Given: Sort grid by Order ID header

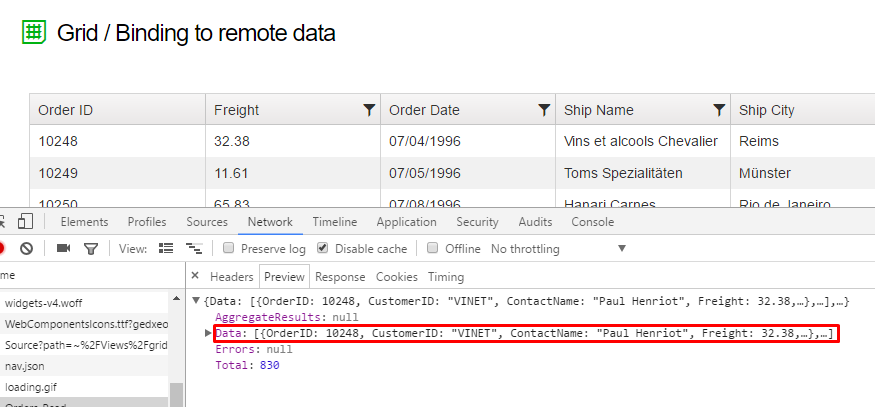Looking at the screenshot, I should pos(66,110).
